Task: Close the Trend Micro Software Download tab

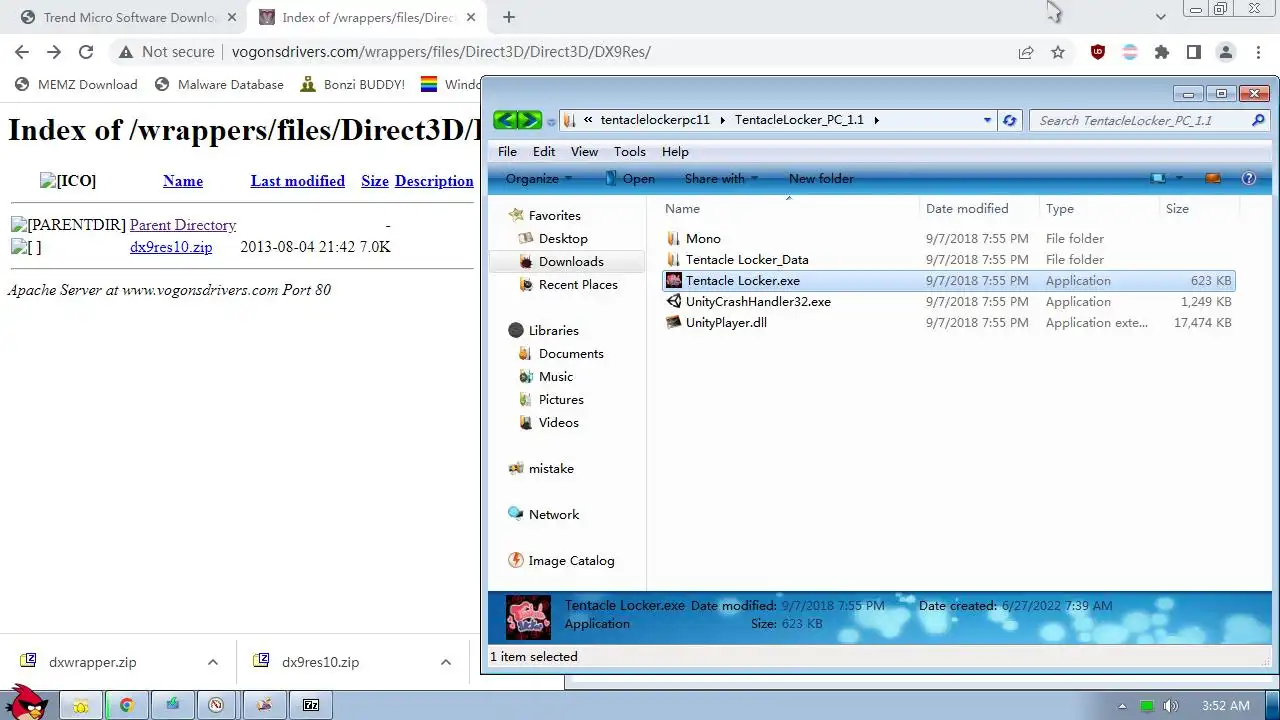Action: coord(232,17)
